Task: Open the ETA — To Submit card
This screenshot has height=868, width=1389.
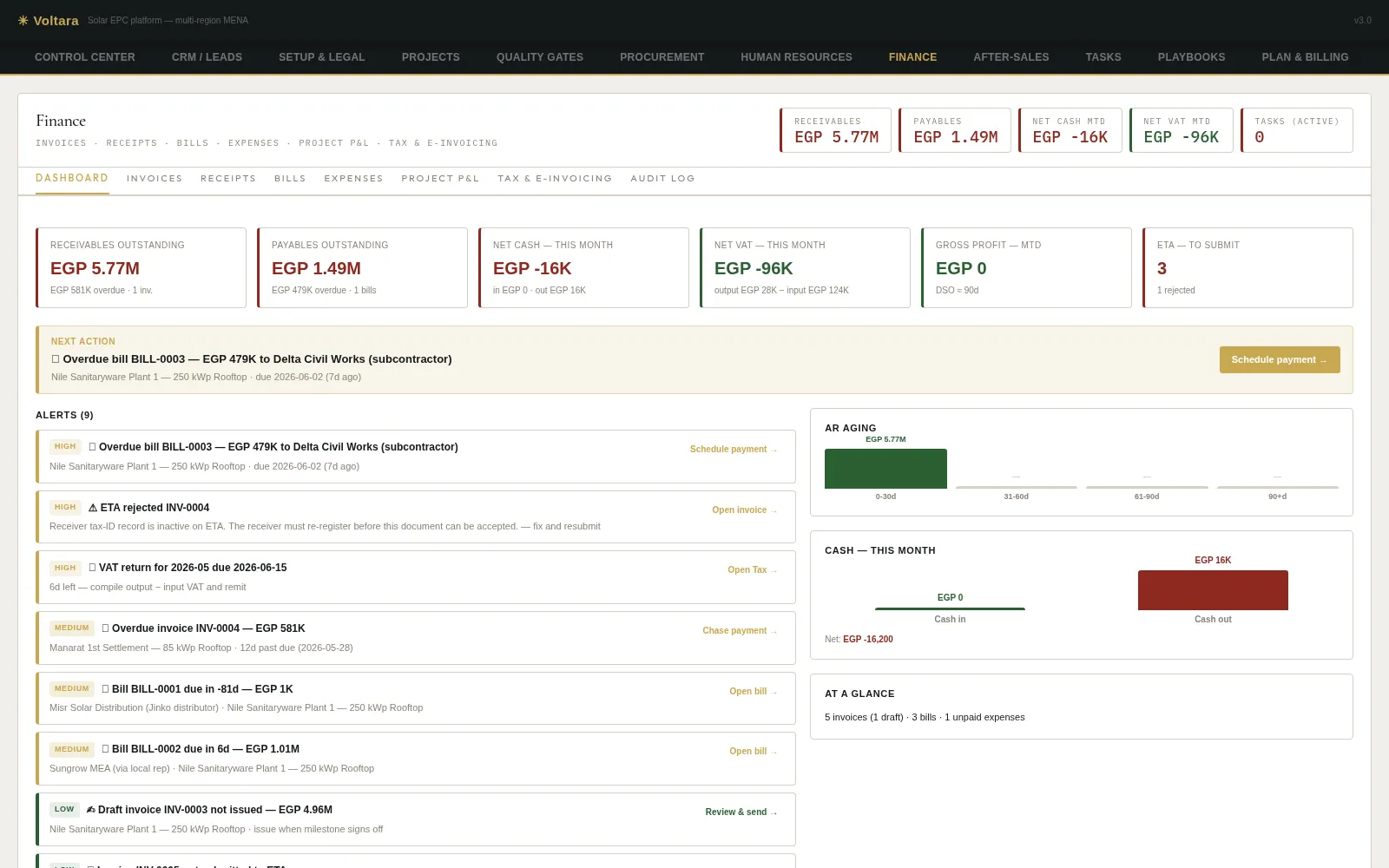Action: [1247, 267]
